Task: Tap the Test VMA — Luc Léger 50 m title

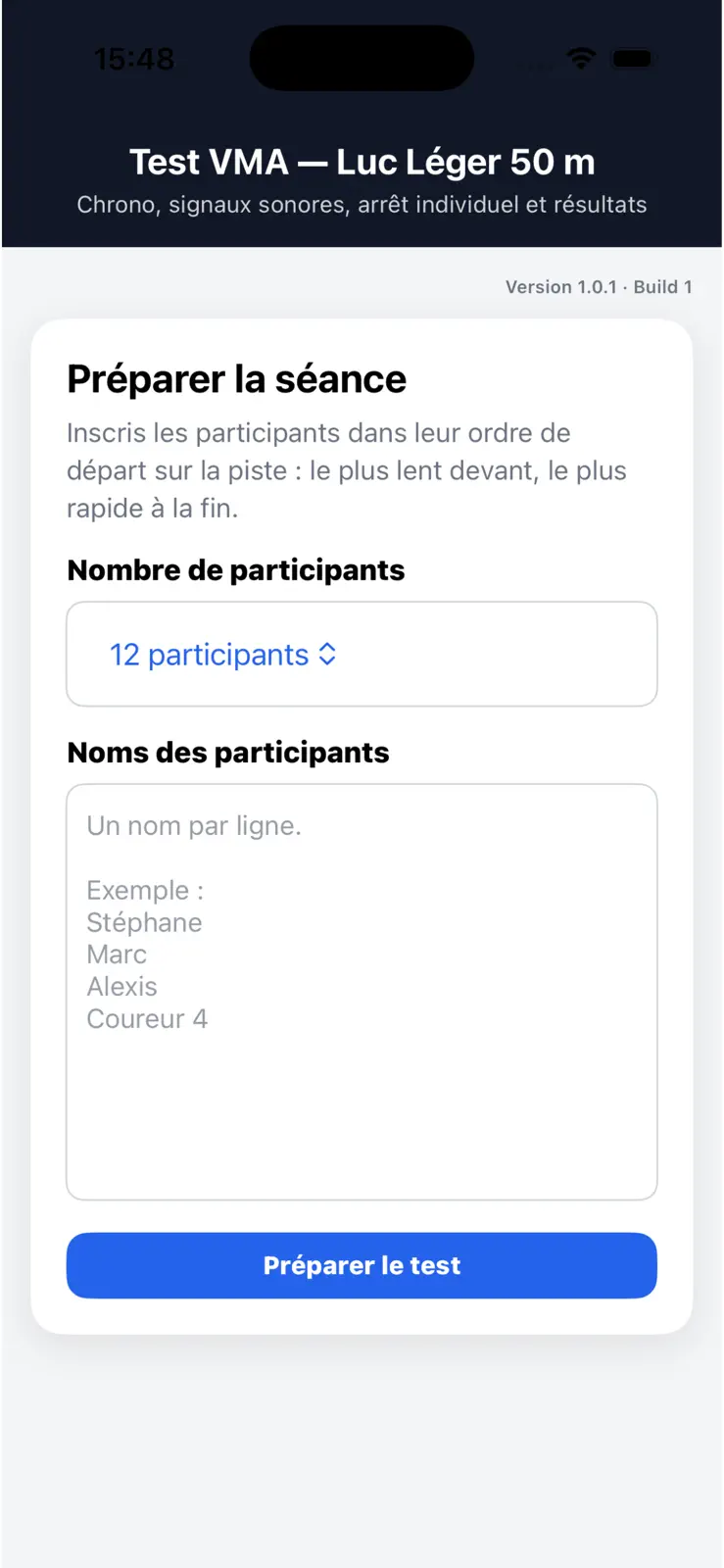Action: click(x=362, y=162)
